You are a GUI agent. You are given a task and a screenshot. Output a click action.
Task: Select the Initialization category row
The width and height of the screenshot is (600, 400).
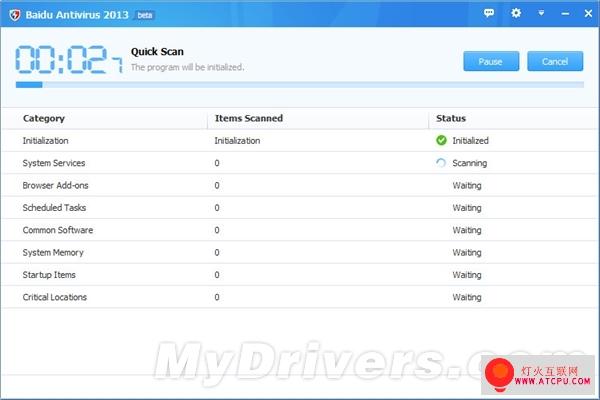click(300, 140)
